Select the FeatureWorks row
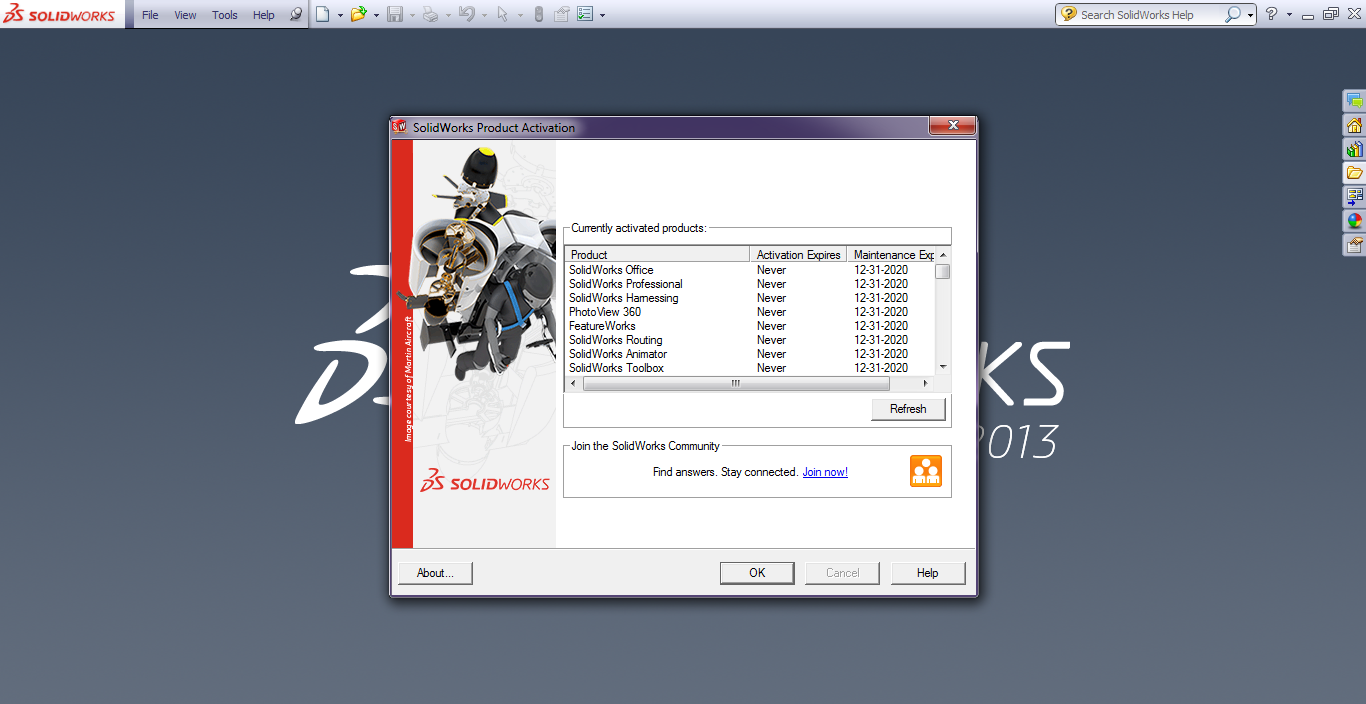The width and height of the screenshot is (1366, 704). pos(750,326)
